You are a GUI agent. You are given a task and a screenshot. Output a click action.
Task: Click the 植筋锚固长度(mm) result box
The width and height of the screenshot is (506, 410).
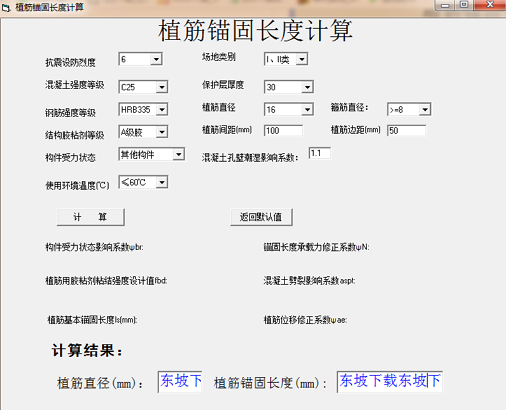(390, 382)
